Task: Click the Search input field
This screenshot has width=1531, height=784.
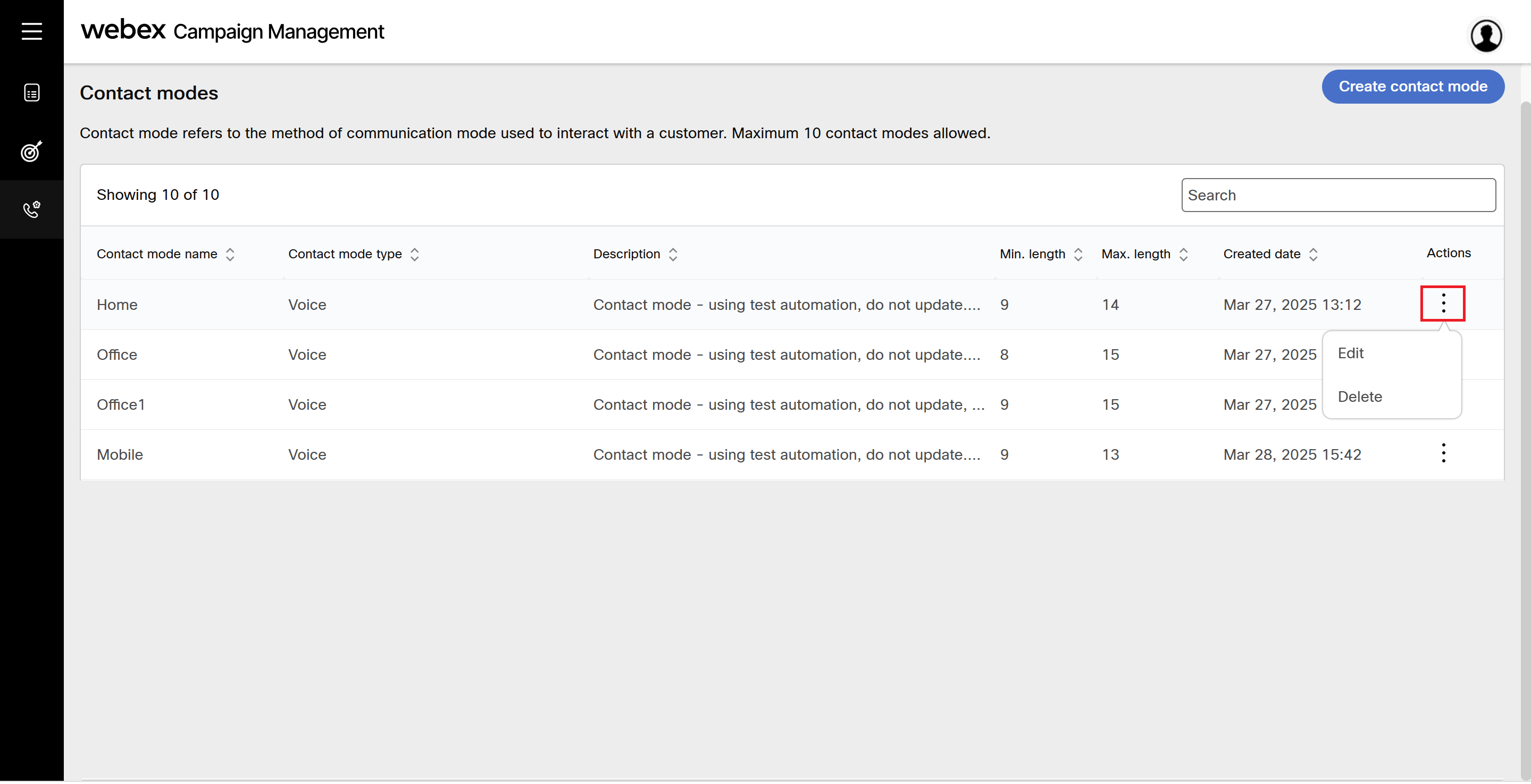Action: pyautogui.click(x=1338, y=195)
